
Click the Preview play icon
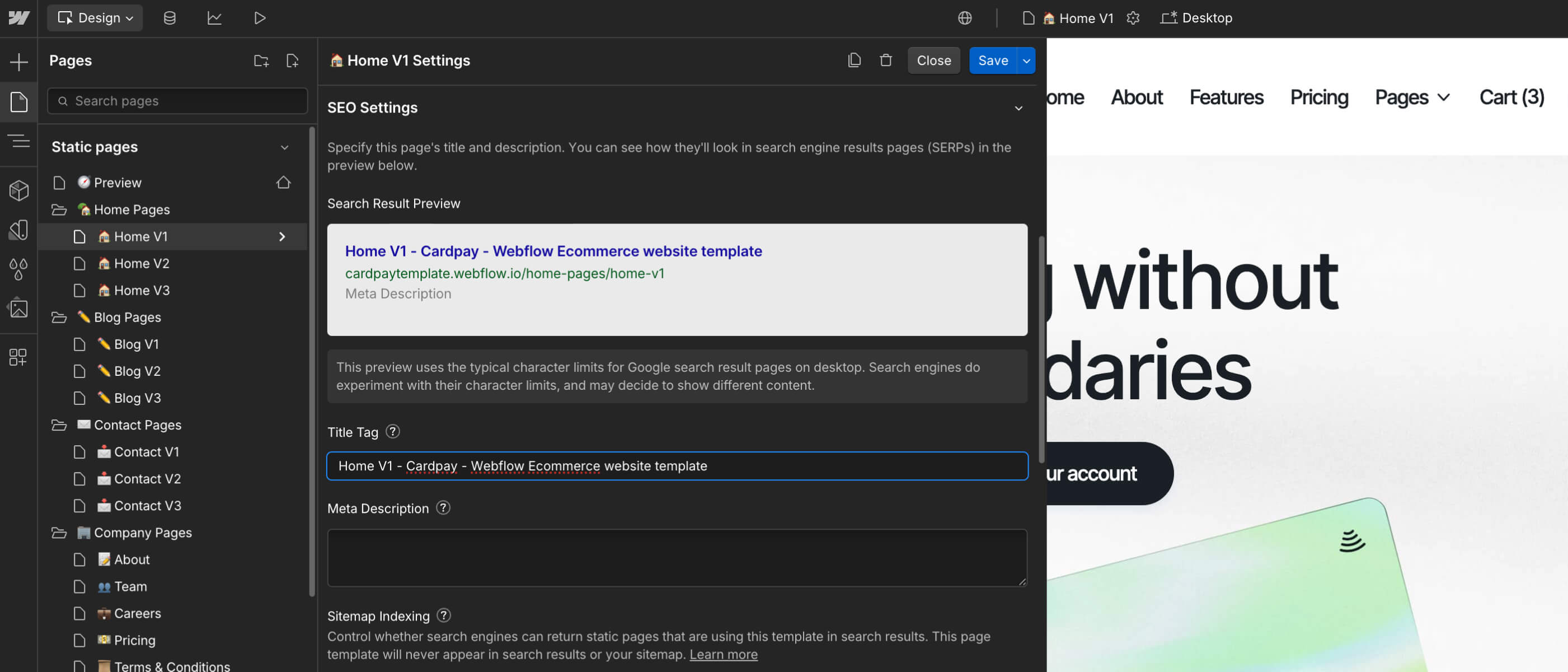[259, 18]
